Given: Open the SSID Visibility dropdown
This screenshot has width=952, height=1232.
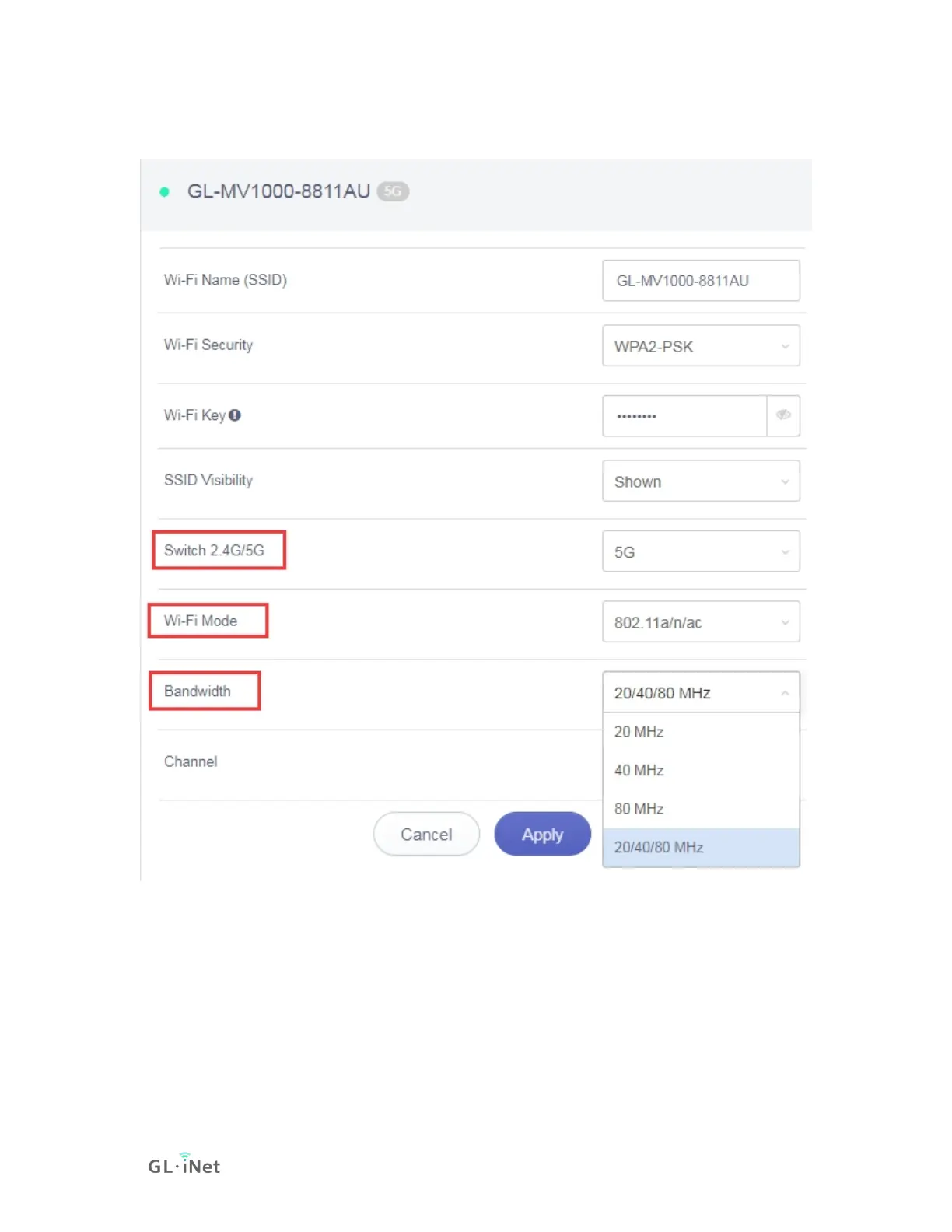Looking at the screenshot, I should click(701, 481).
